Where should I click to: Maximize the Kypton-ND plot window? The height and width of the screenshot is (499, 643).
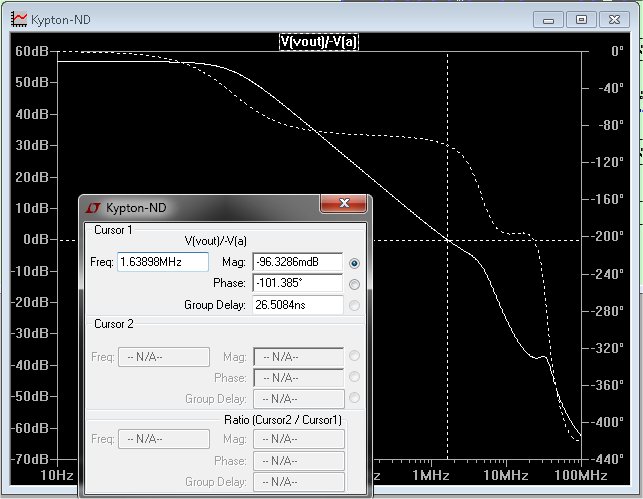(x=581, y=20)
